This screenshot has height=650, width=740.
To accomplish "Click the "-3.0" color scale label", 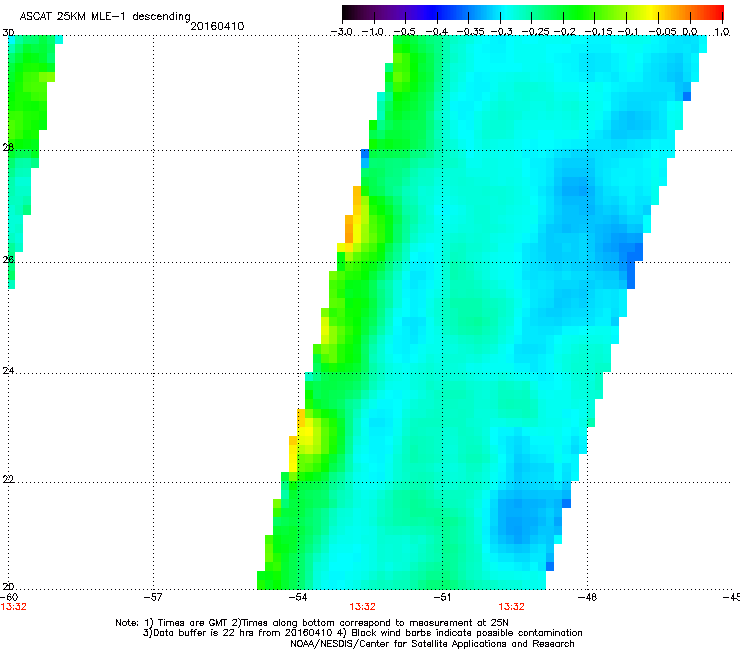I will (x=342, y=32).
